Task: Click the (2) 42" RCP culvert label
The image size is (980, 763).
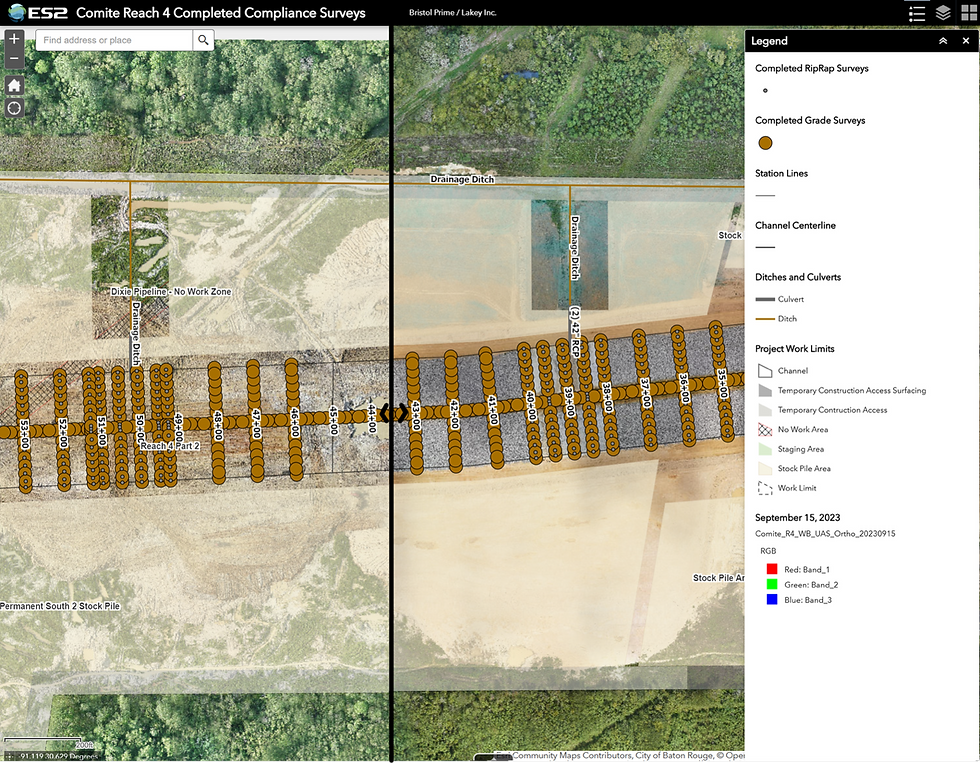Action: coord(575,332)
